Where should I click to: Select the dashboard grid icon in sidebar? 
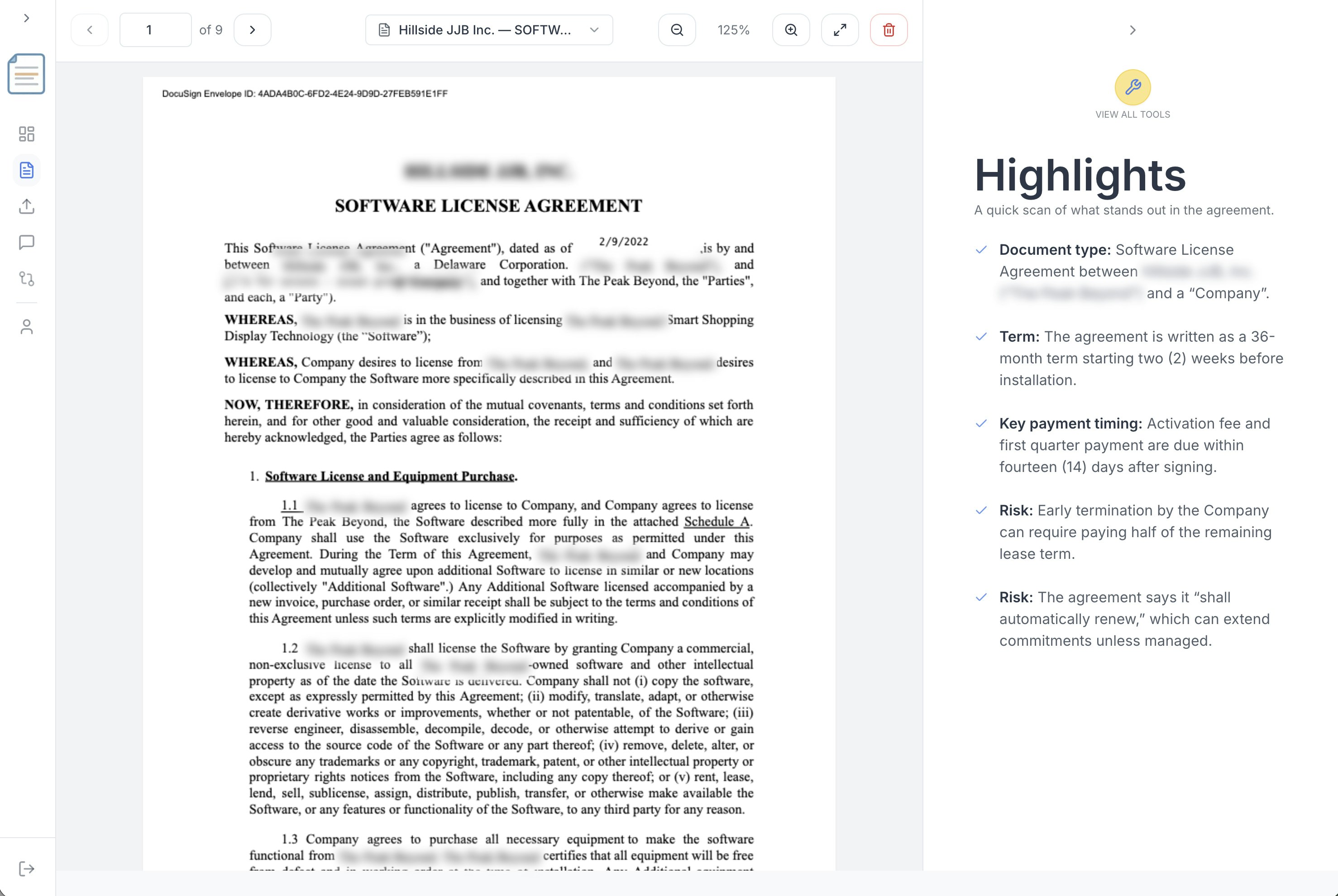coord(26,133)
